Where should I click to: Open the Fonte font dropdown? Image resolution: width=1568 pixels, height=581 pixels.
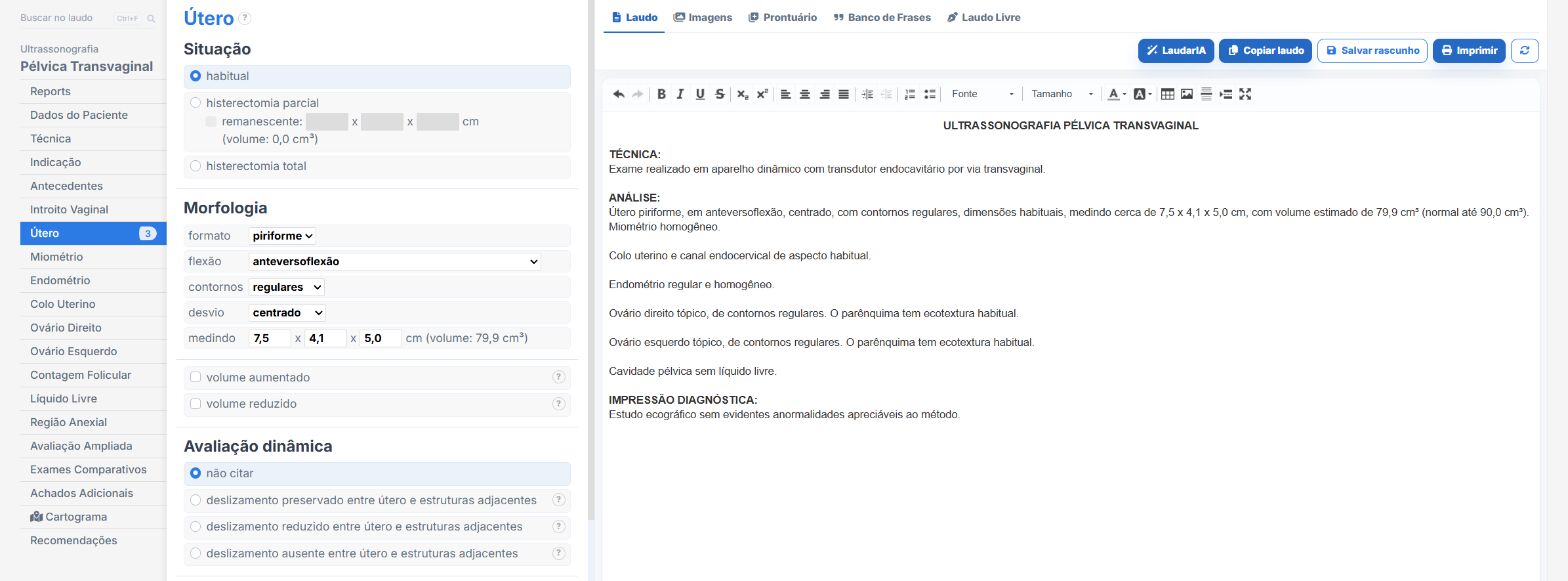[x=982, y=94]
